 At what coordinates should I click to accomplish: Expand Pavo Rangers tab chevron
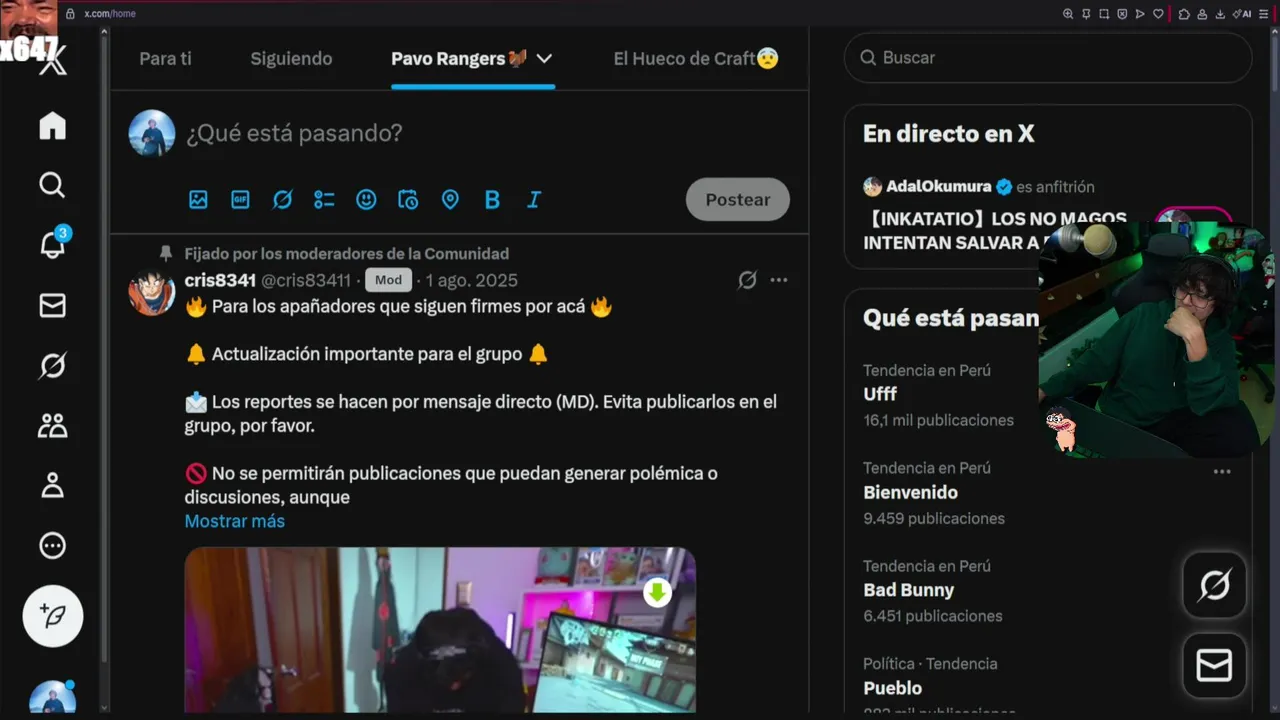click(544, 58)
